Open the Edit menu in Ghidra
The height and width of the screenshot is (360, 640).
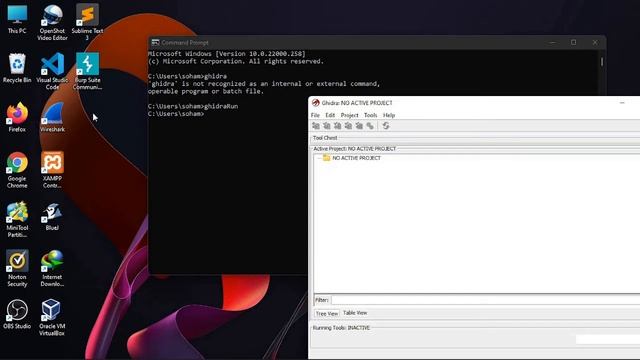[330, 115]
